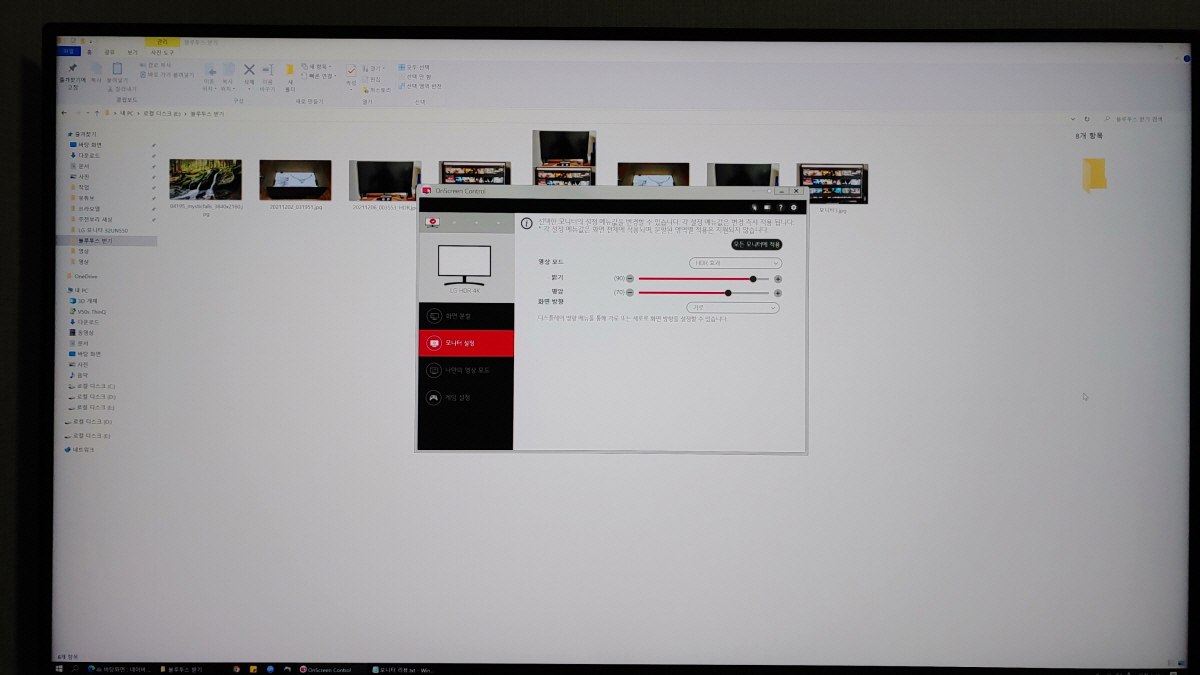Select the first monitor tab icon in OnScreen Control
This screenshot has height=675, width=1200.
tap(433, 222)
